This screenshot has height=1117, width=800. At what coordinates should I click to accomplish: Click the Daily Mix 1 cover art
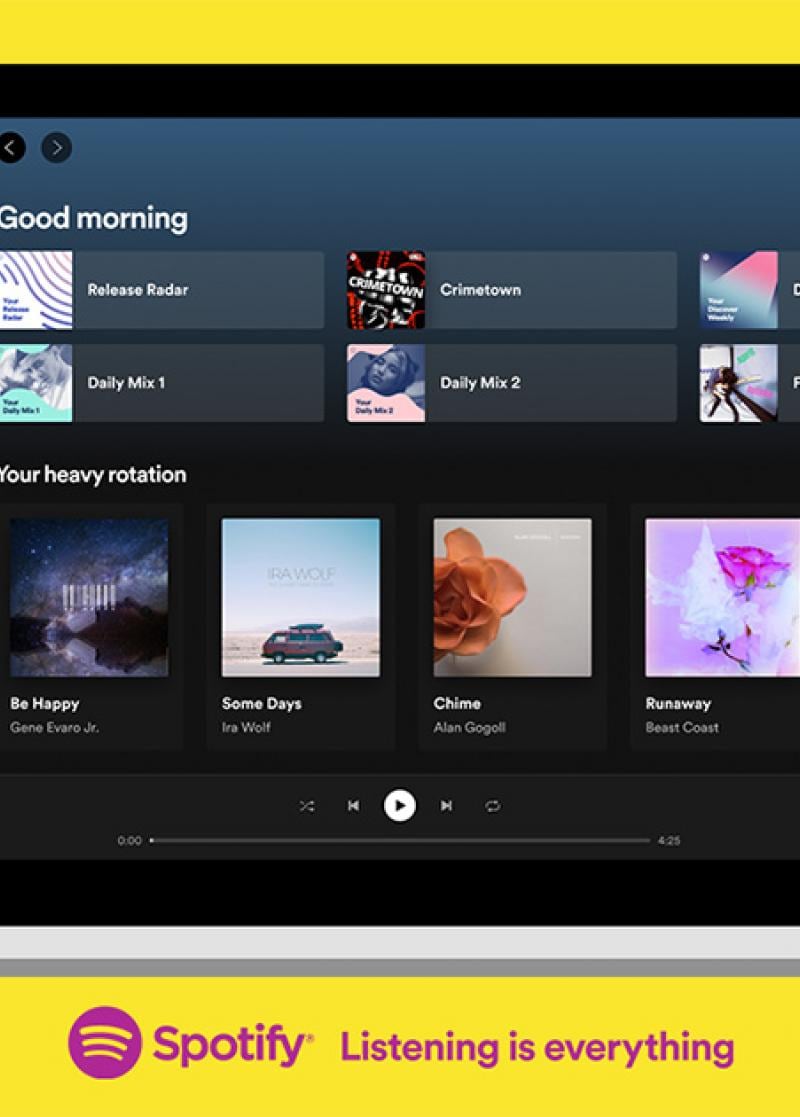click(x=36, y=383)
